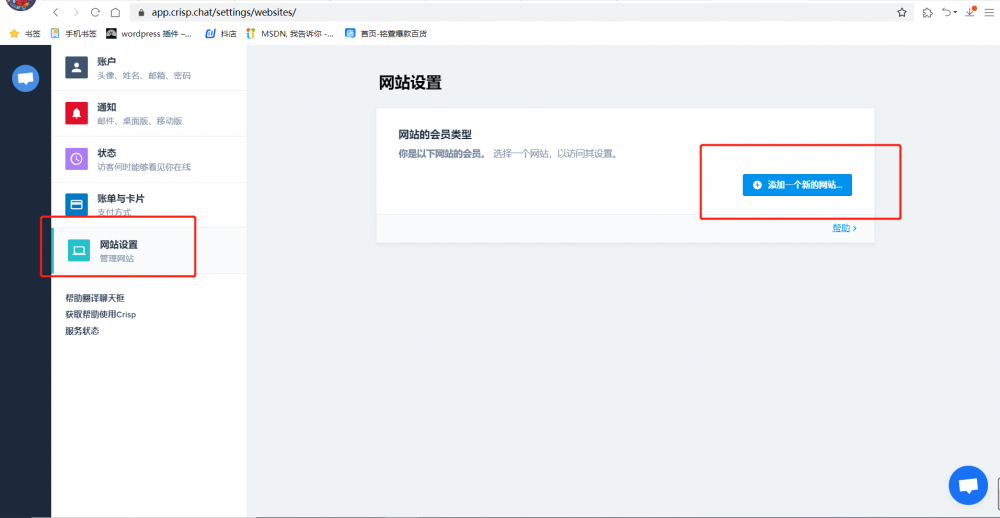The width and height of the screenshot is (1000, 518).
Task: Click the plus icon on add website button
Action: coord(757,185)
